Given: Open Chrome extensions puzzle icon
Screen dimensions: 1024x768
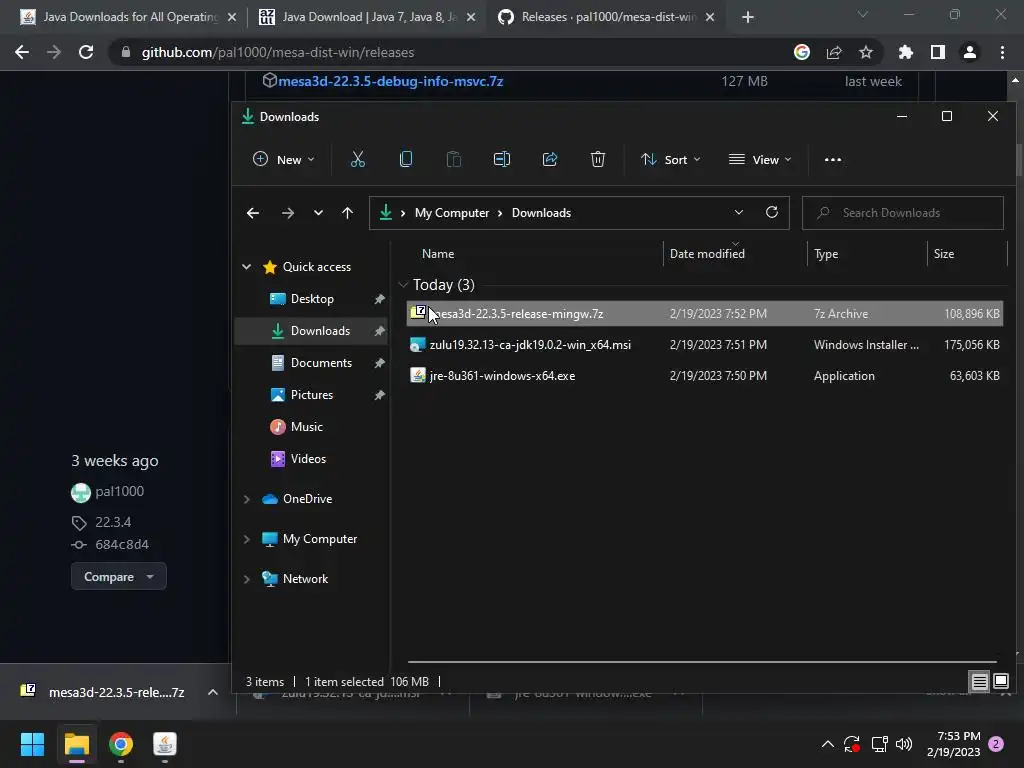Looking at the screenshot, I should pyautogui.click(x=906, y=52).
